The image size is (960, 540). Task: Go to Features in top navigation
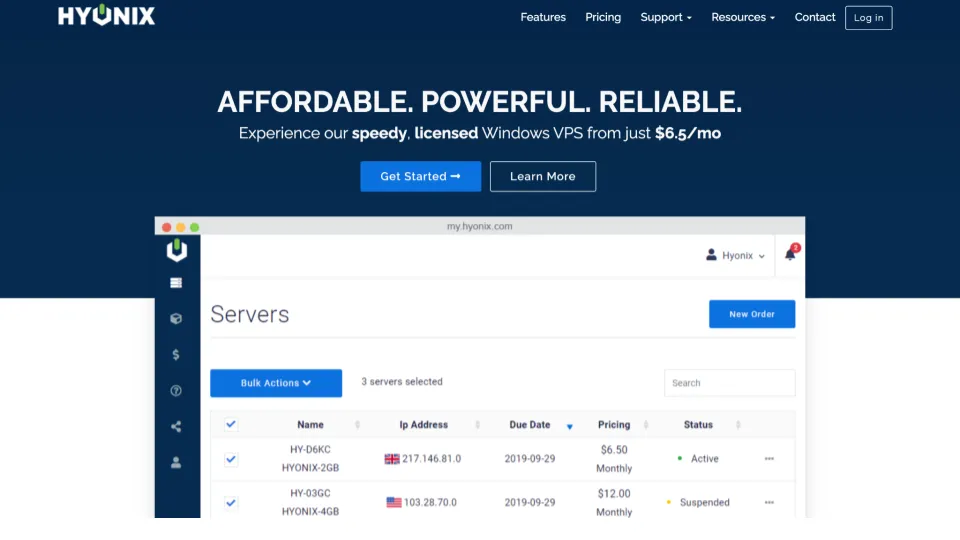(x=543, y=17)
